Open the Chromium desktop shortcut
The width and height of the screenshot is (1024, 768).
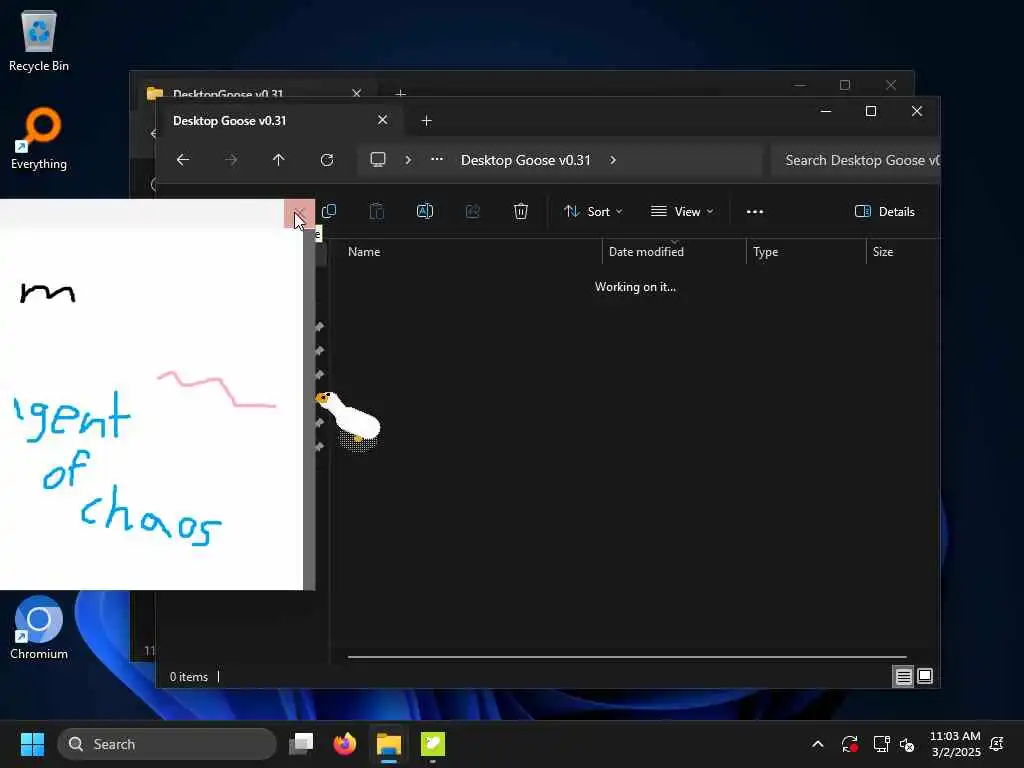(x=39, y=628)
